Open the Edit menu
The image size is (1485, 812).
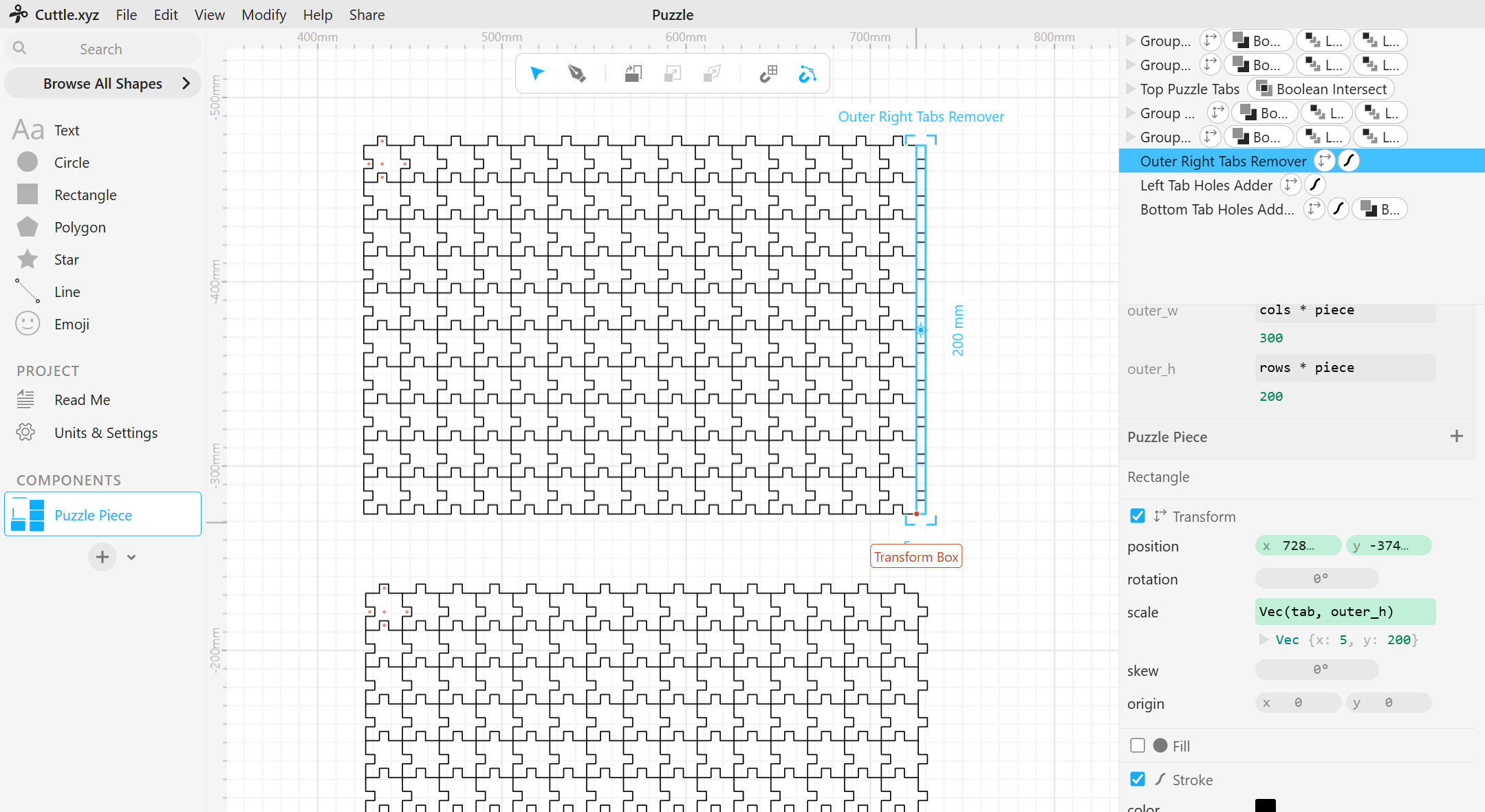click(x=166, y=14)
